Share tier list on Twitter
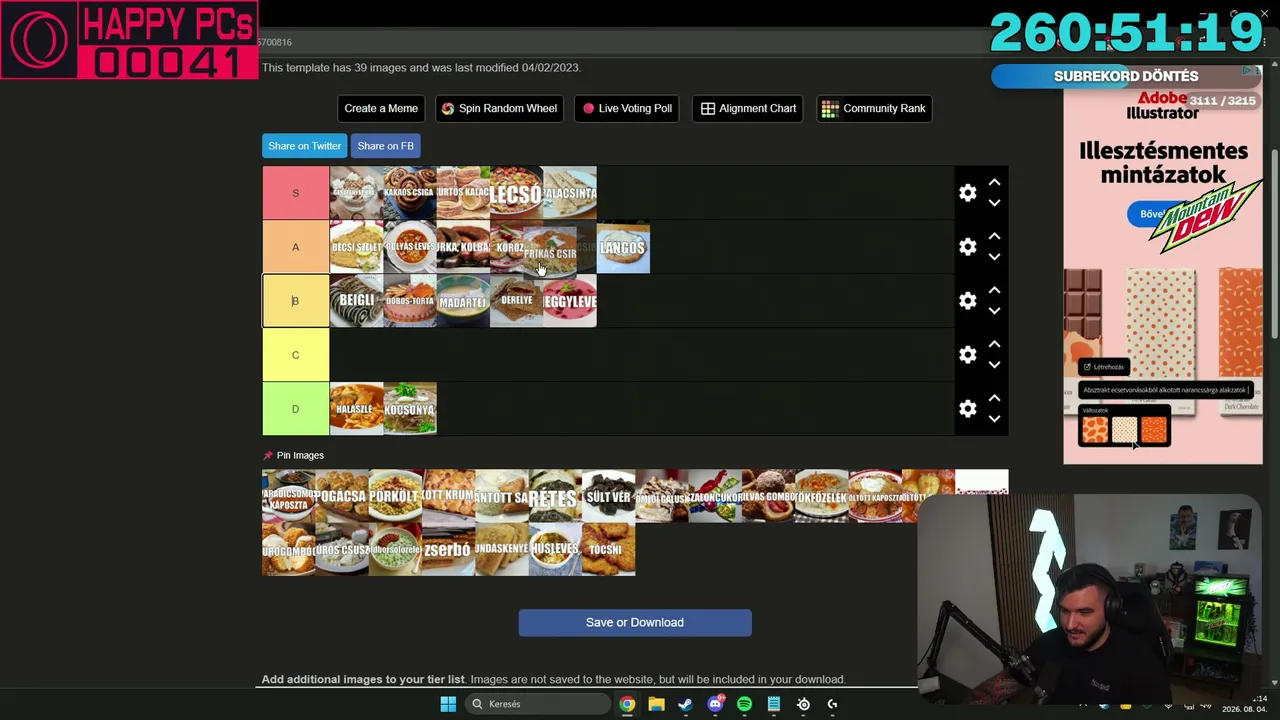The image size is (1280, 720). point(305,146)
